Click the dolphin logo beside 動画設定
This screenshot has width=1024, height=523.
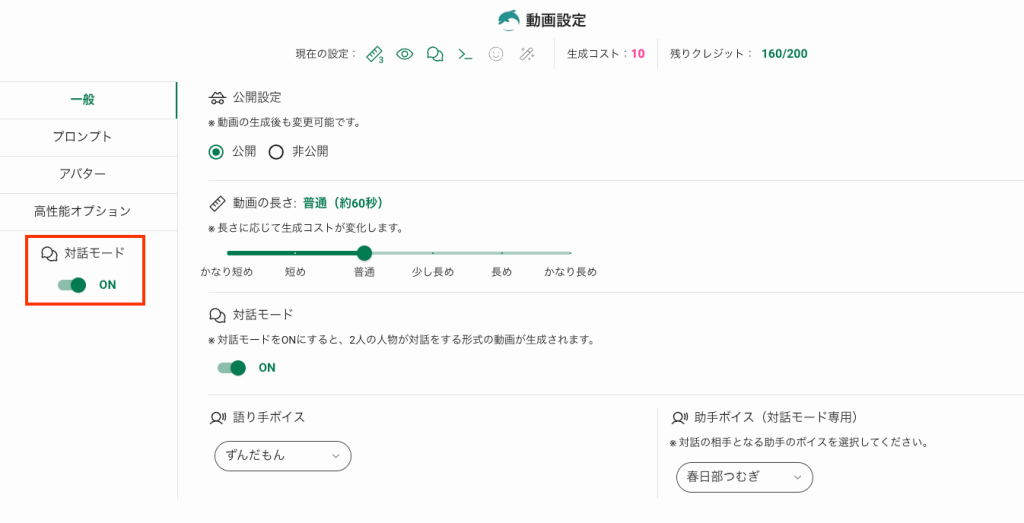(x=511, y=20)
